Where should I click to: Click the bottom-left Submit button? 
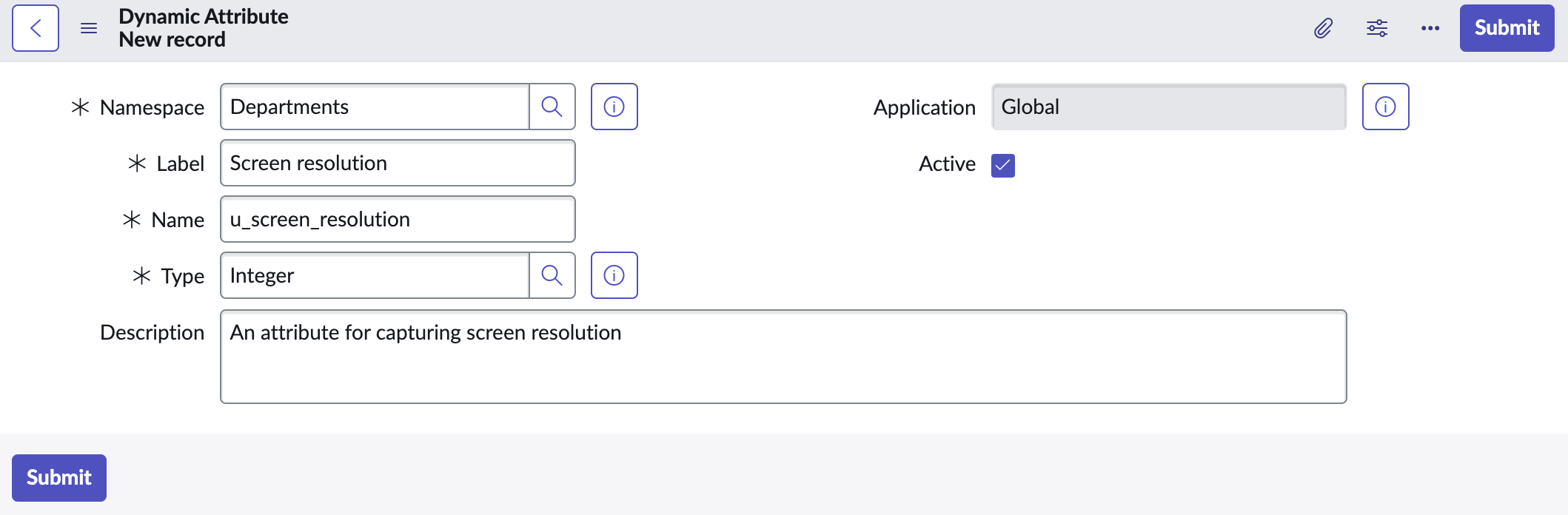click(59, 478)
